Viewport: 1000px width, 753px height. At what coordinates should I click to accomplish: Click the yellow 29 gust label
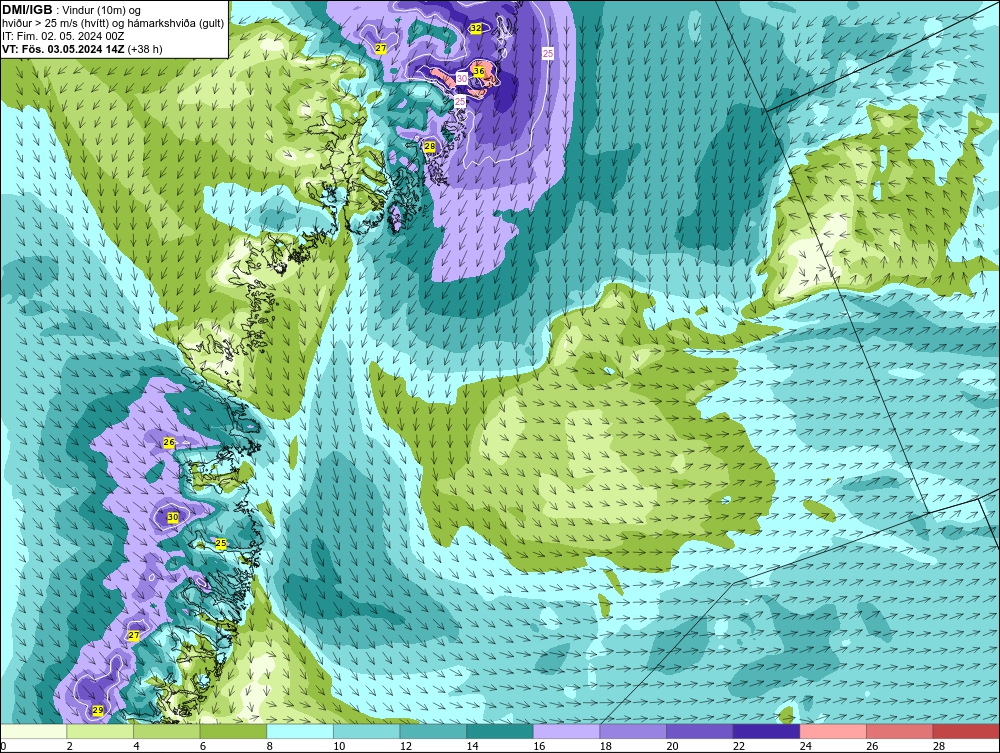point(98,710)
